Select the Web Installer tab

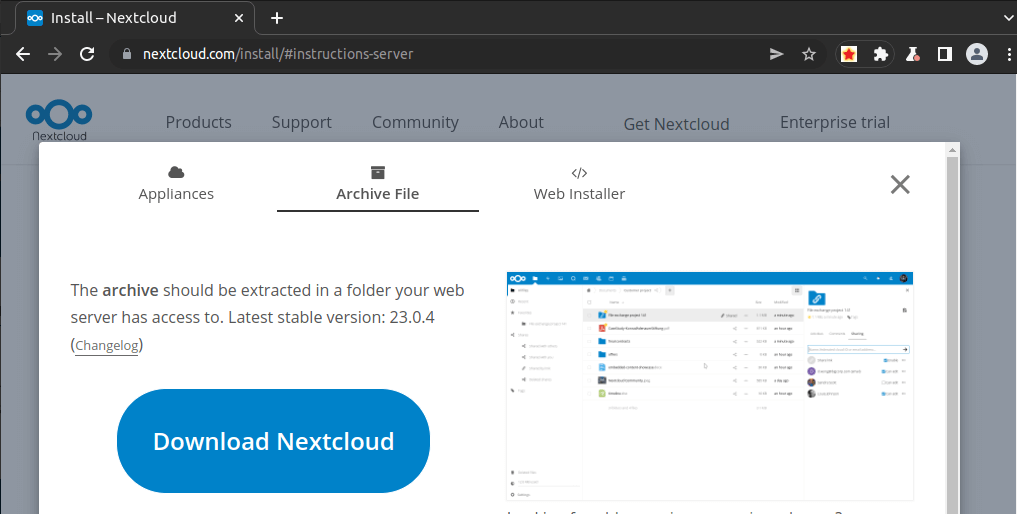click(x=579, y=184)
